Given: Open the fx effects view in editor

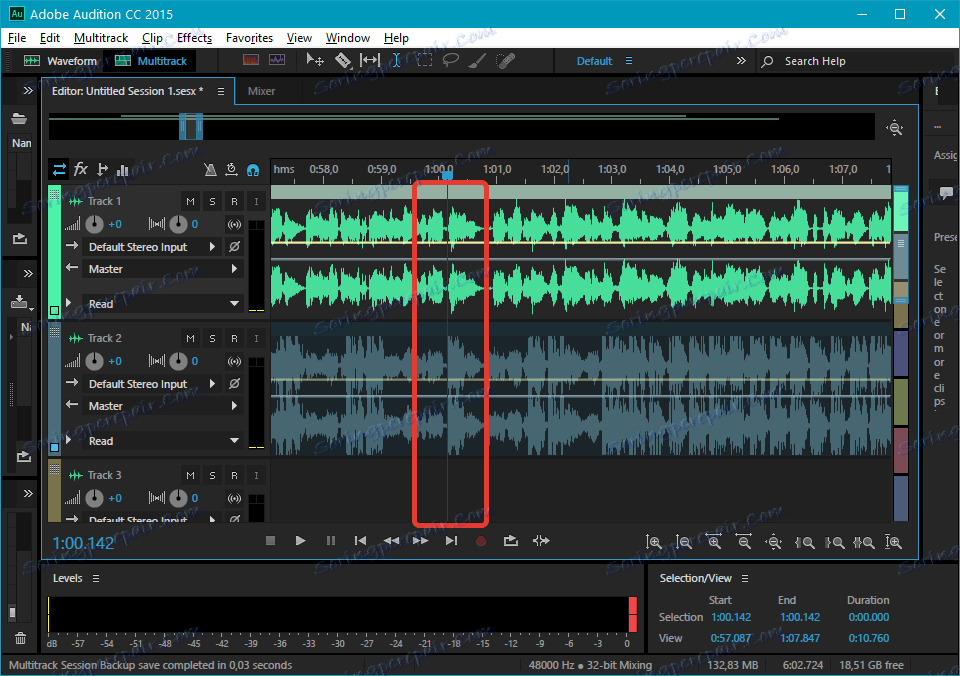Looking at the screenshot, I should point(81,170).
